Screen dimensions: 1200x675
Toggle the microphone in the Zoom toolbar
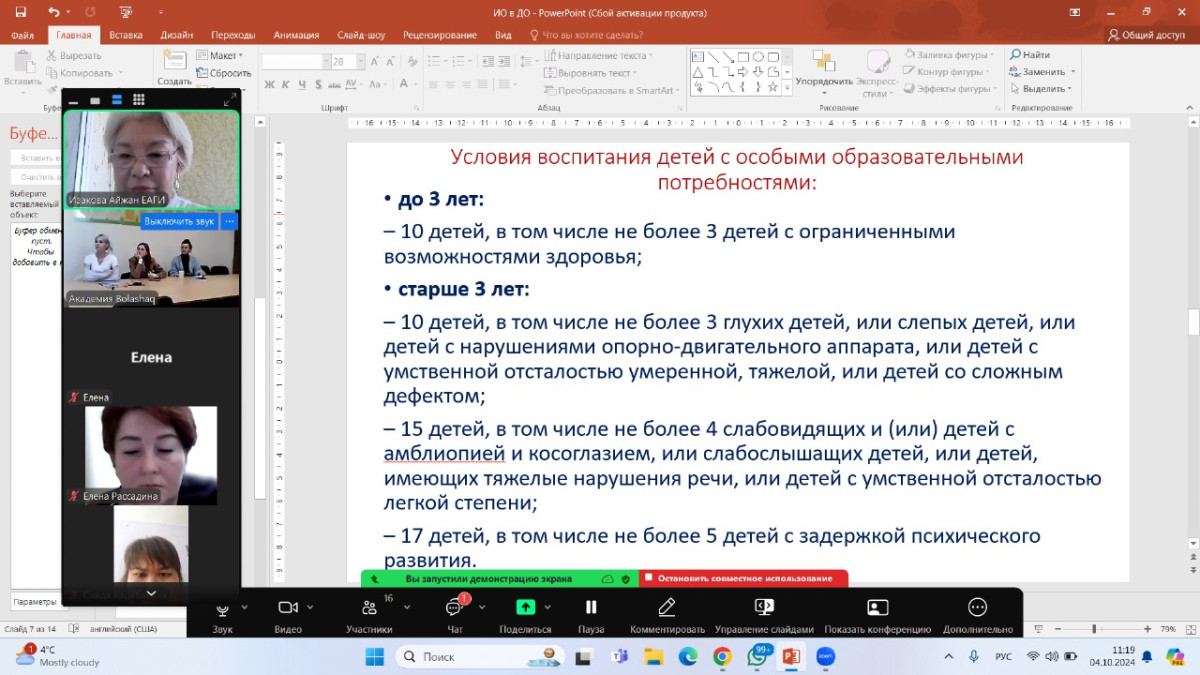(222, 608)
